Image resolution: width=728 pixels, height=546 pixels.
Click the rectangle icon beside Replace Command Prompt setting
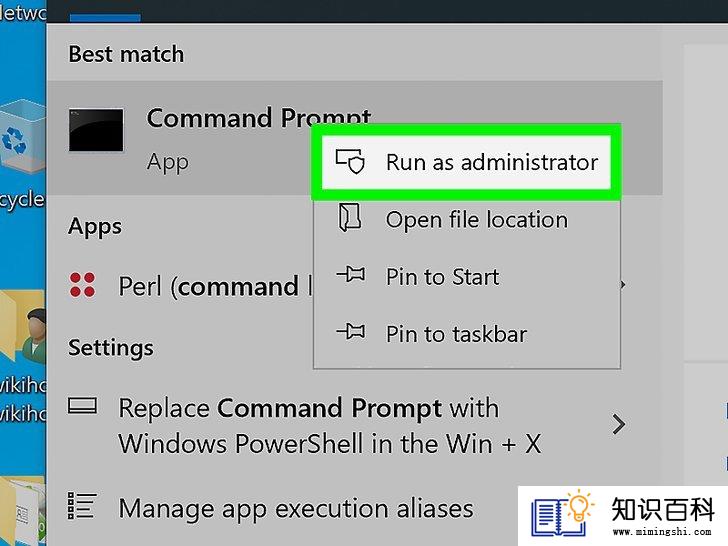click(x=82, y=406)
